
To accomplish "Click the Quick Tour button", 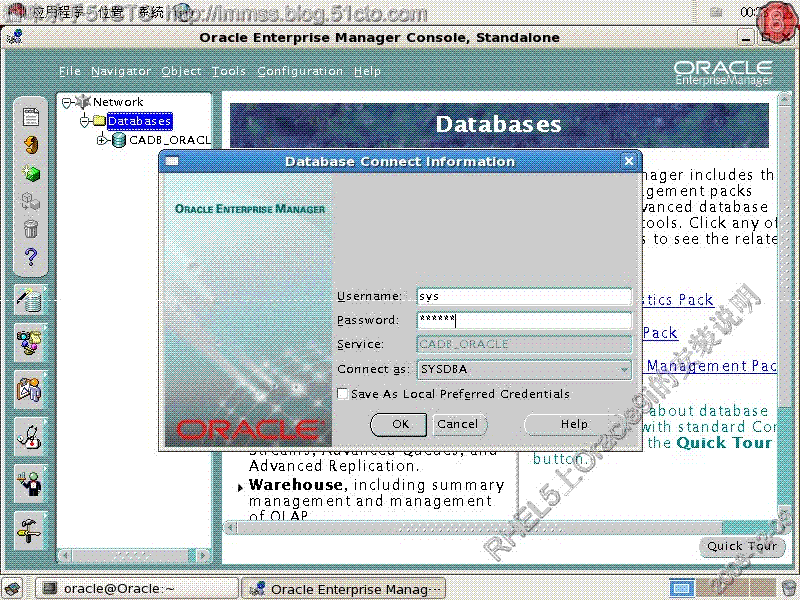I will point(741,546).
